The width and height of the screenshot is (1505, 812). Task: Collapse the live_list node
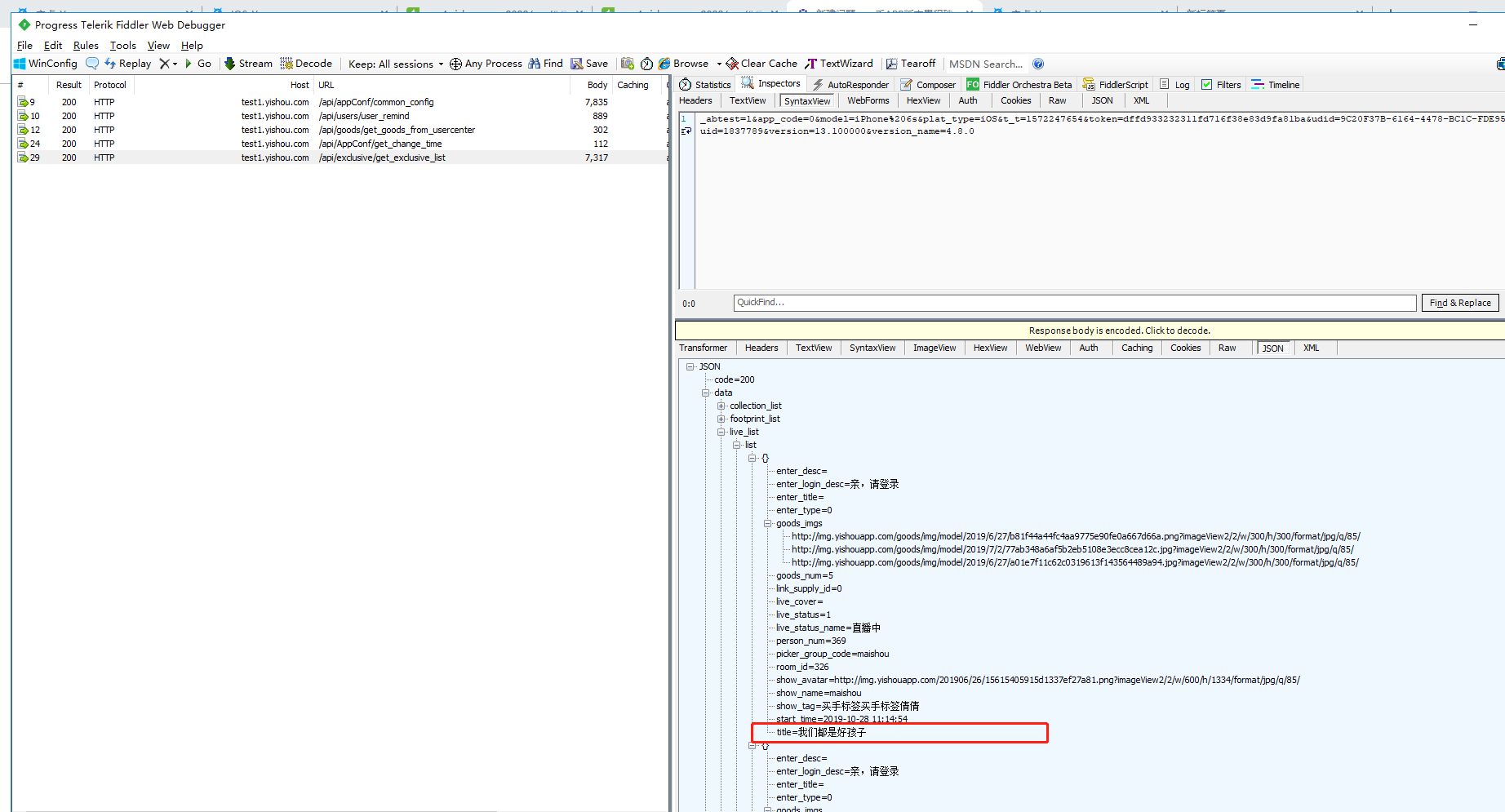point(721,432)
